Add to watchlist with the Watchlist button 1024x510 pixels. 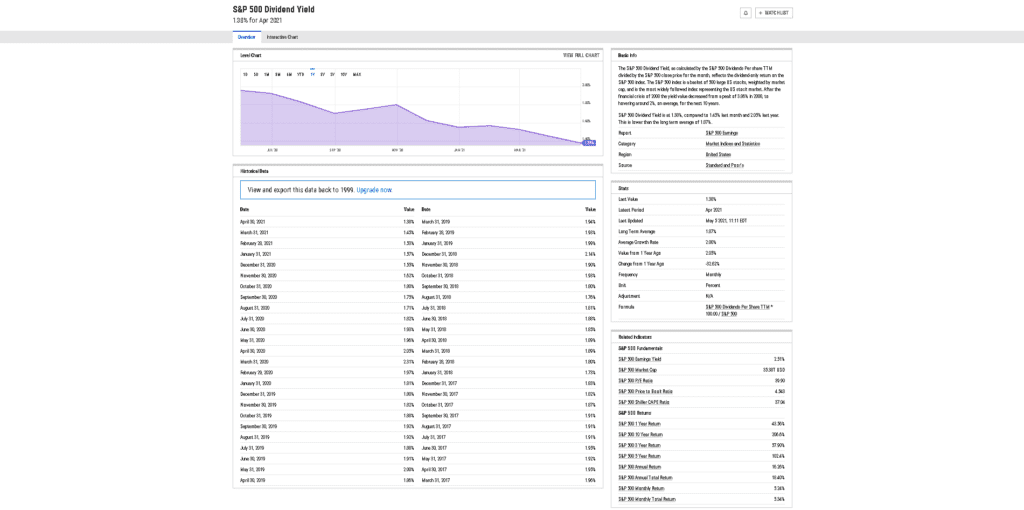(773, 13)
